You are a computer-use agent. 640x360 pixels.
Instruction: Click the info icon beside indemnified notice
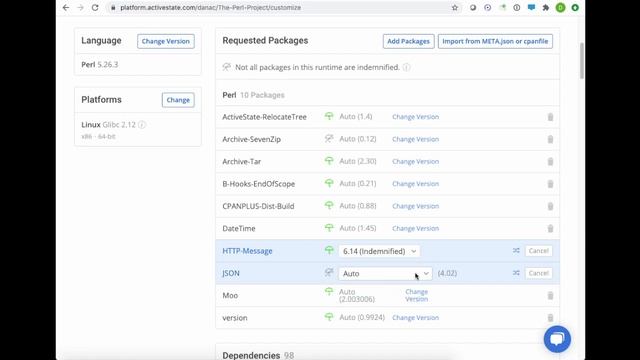tap(407, 67)
